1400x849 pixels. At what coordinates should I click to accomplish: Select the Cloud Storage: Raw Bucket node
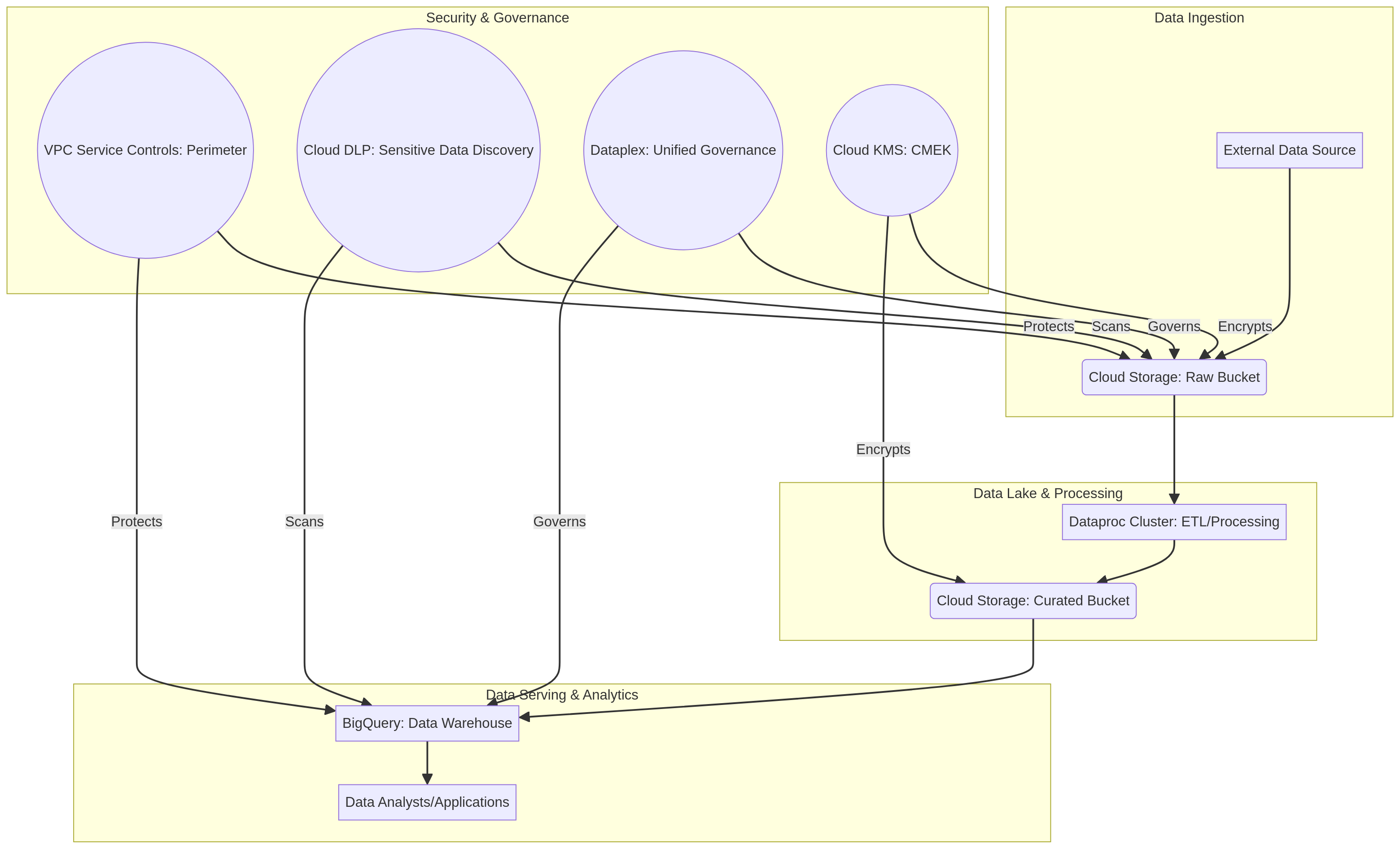click(x=1174, y=377)
